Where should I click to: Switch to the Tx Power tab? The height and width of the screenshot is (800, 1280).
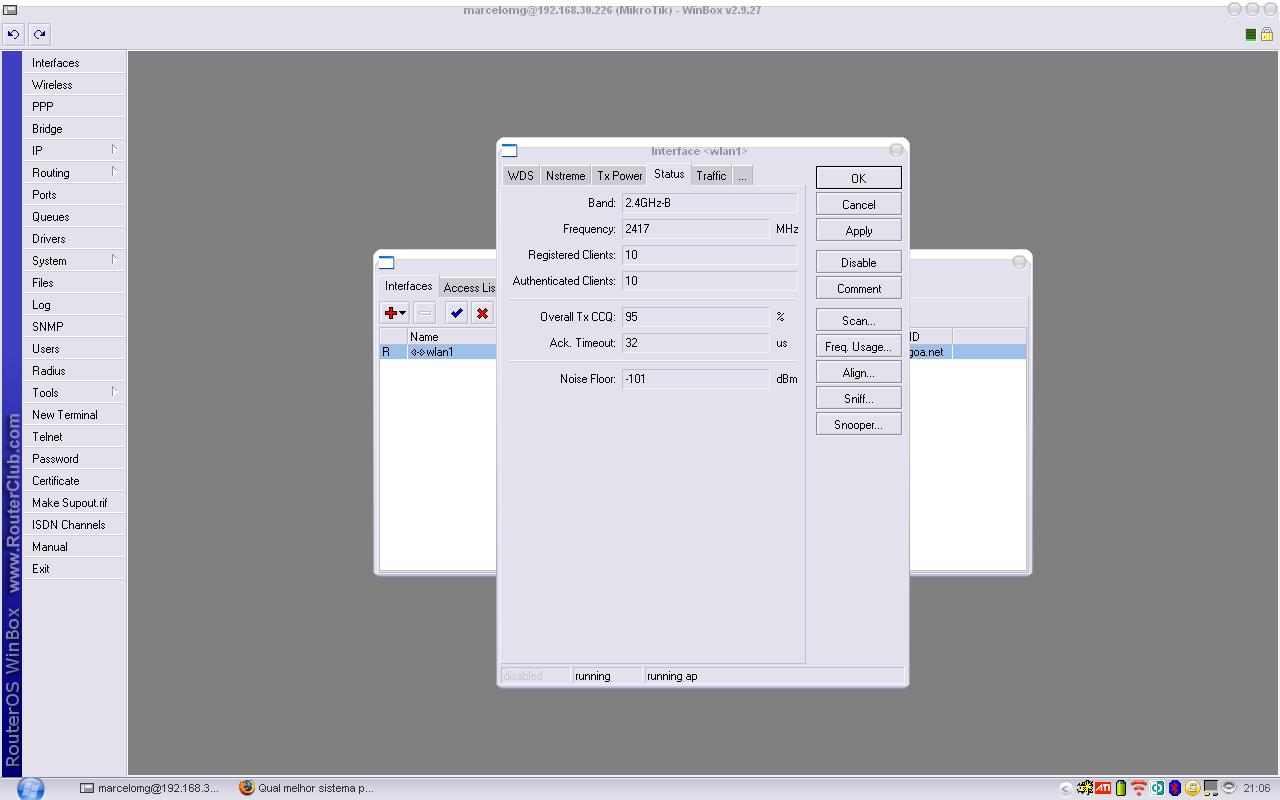click(x=620, y=176)
